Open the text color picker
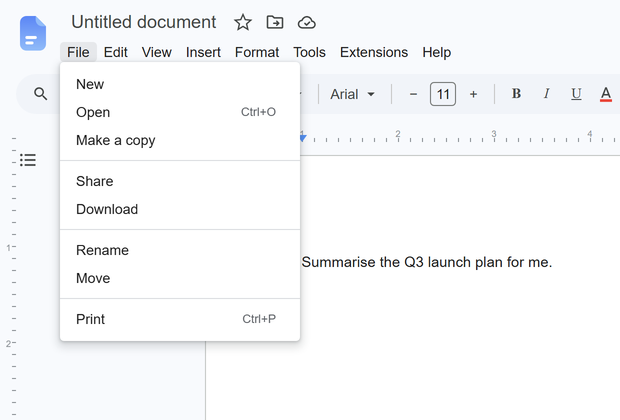Viewport: 620px width, 420px height. pos(606,94)
